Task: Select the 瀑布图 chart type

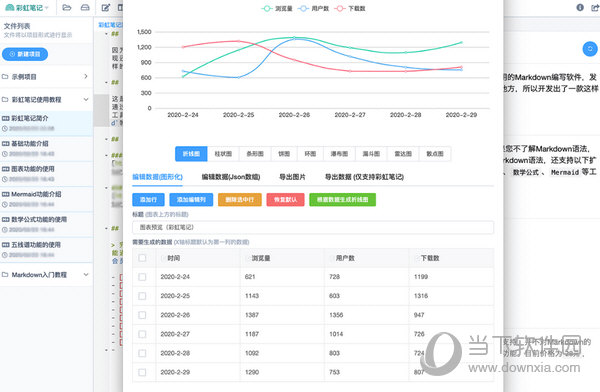Action: (x=339, y=154)
